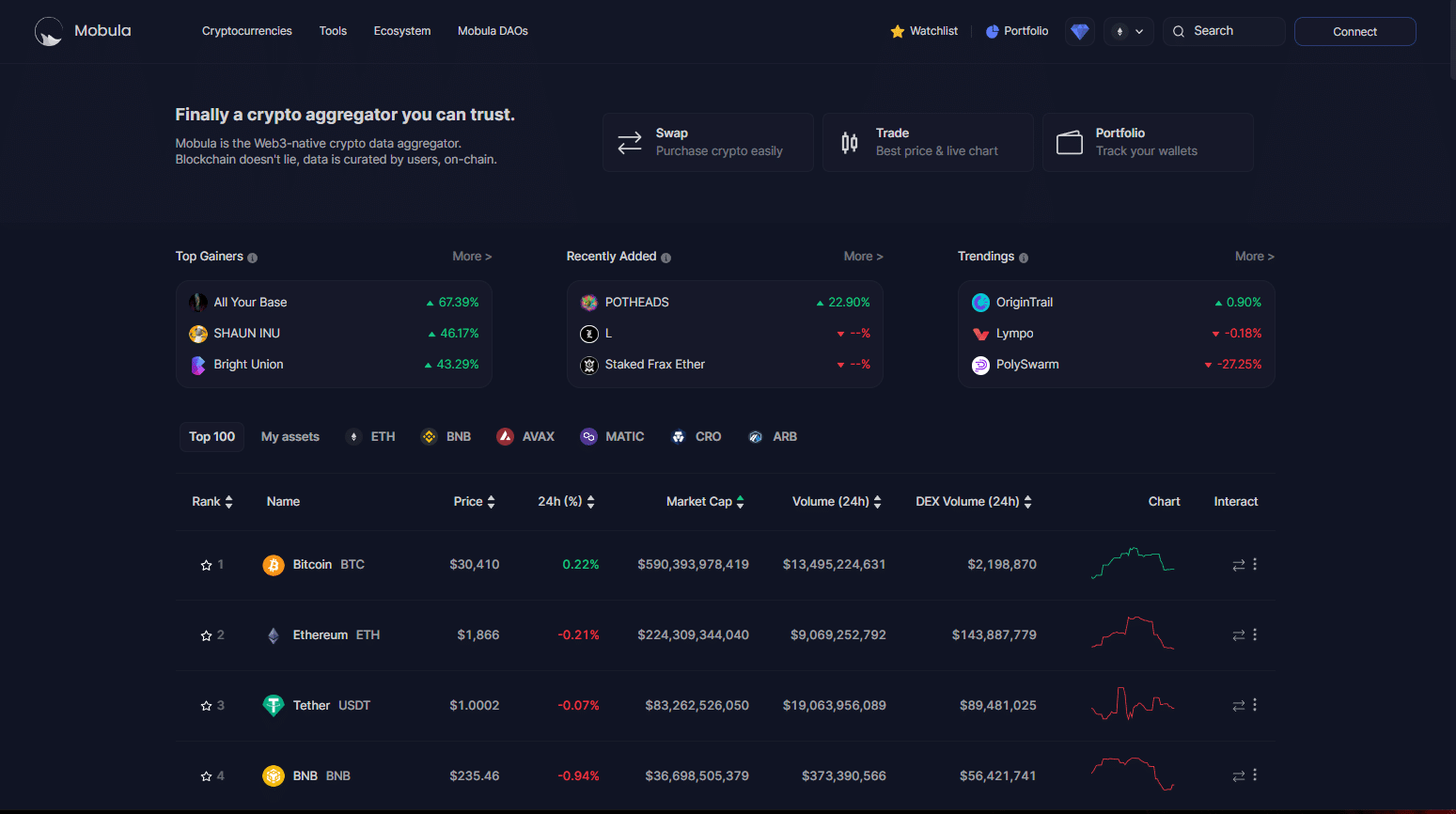This screenshot has width=1456, height=814.
Task: Click the Top Gainers info icon
Action: point(252,258)
